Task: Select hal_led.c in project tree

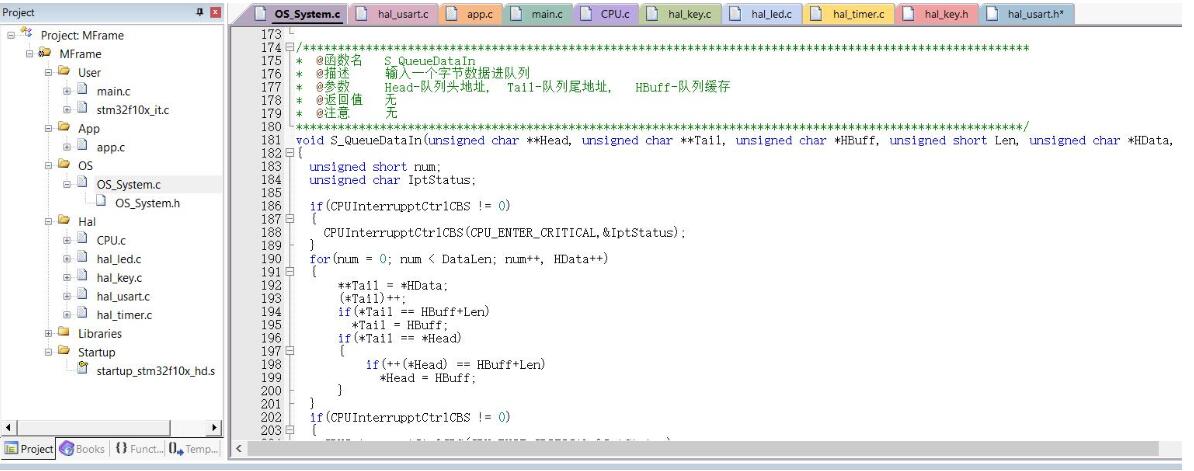Action: pyautogui.click(x=119, y=259)
